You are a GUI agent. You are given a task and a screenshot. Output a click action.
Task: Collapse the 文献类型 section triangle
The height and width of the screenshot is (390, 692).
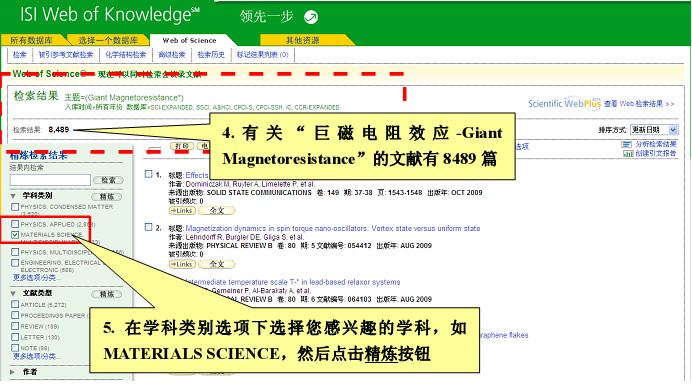tap(13, 293)
